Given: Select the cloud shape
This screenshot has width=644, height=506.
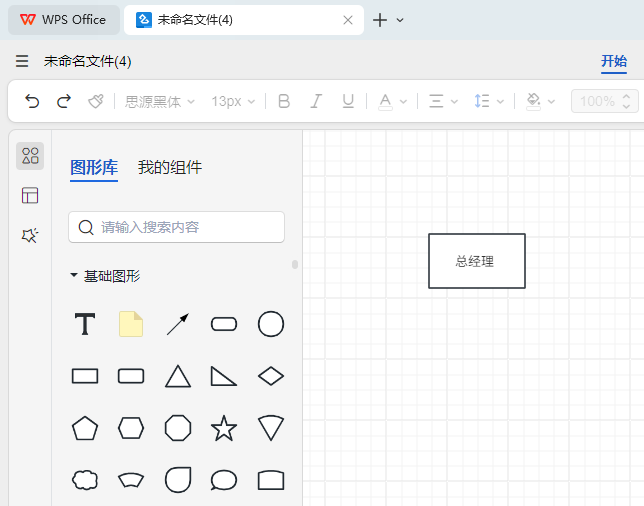Looking at the screenshot, I should coord(85,480).
